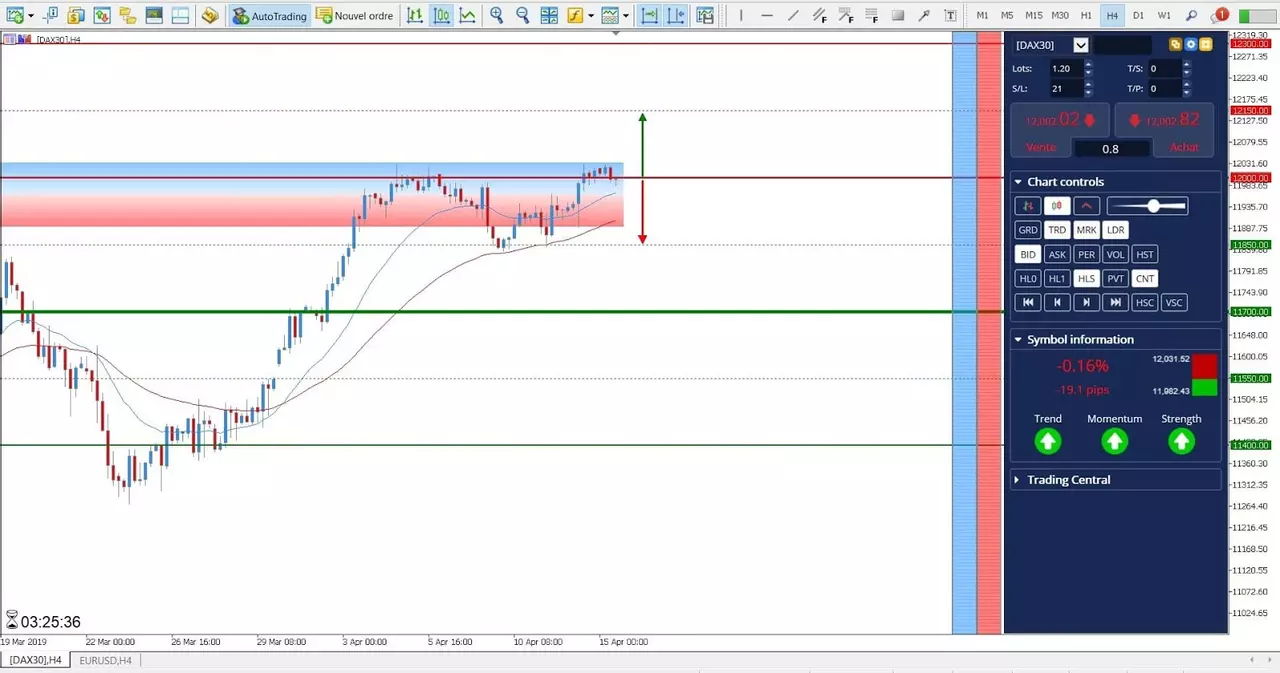
Task: Open the Navigator folder tree icon
Action: click(x=127, y=16)
